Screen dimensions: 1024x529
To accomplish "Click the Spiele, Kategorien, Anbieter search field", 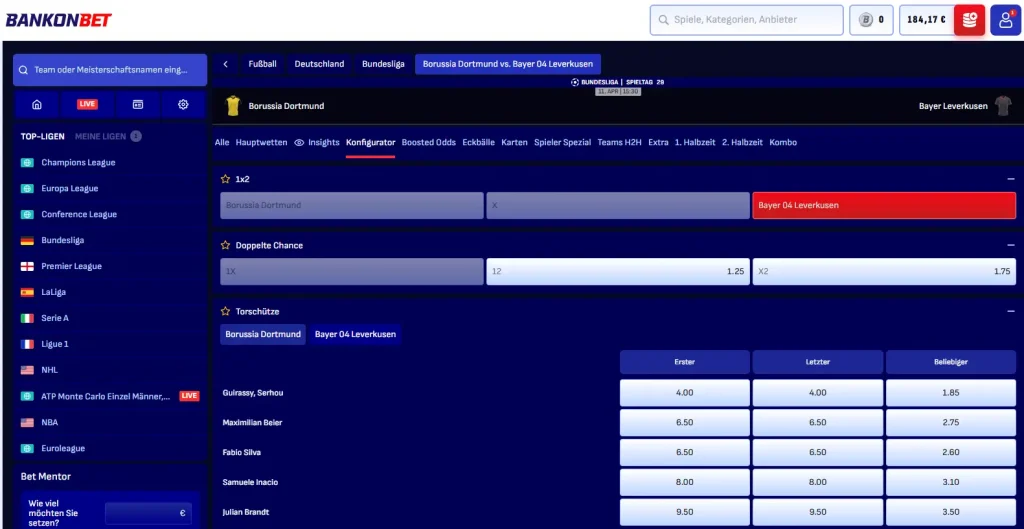I will click(746, 20).
